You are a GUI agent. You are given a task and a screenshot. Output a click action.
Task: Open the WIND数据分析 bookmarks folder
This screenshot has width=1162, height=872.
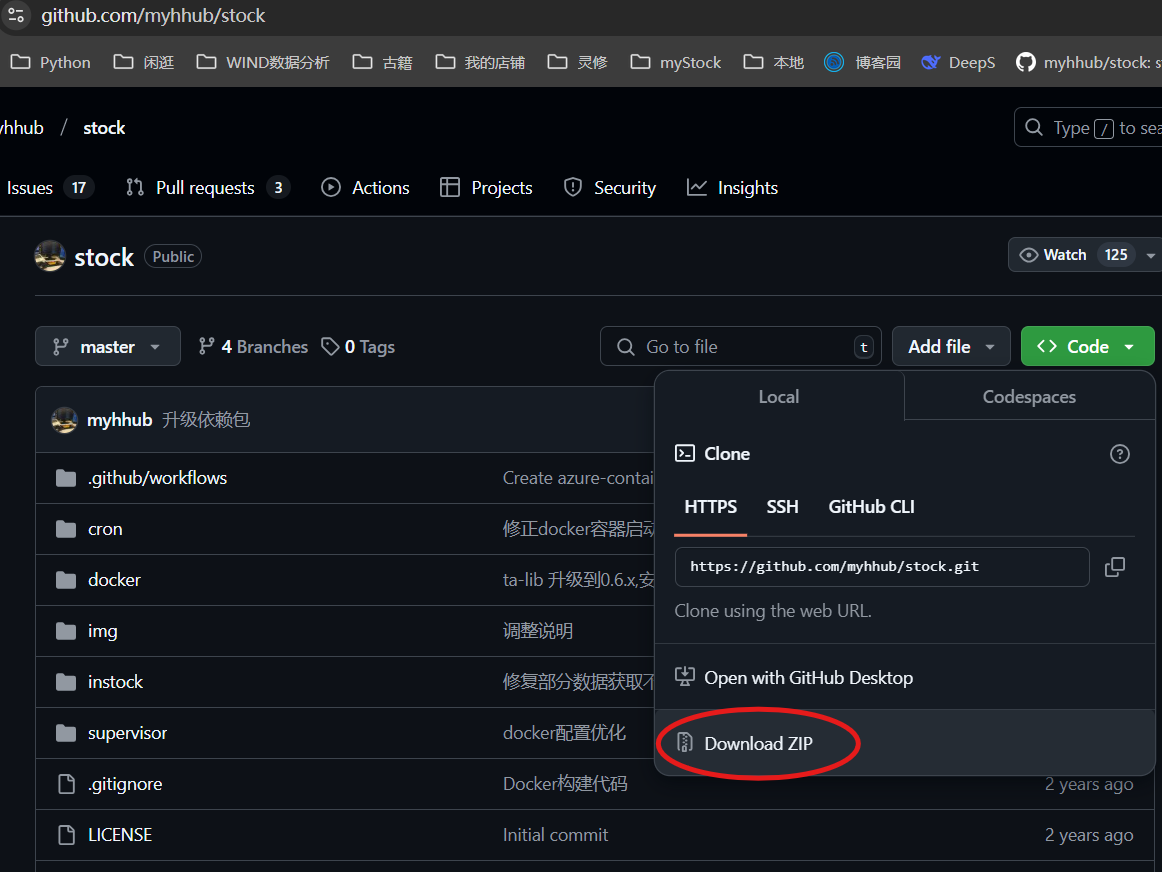[262, 62]
